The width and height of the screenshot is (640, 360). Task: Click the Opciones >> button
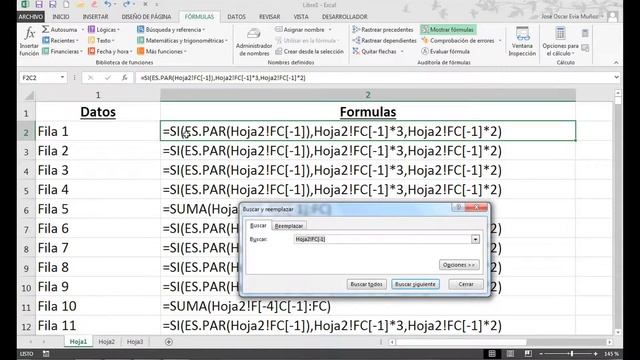(x=459, y=265)
